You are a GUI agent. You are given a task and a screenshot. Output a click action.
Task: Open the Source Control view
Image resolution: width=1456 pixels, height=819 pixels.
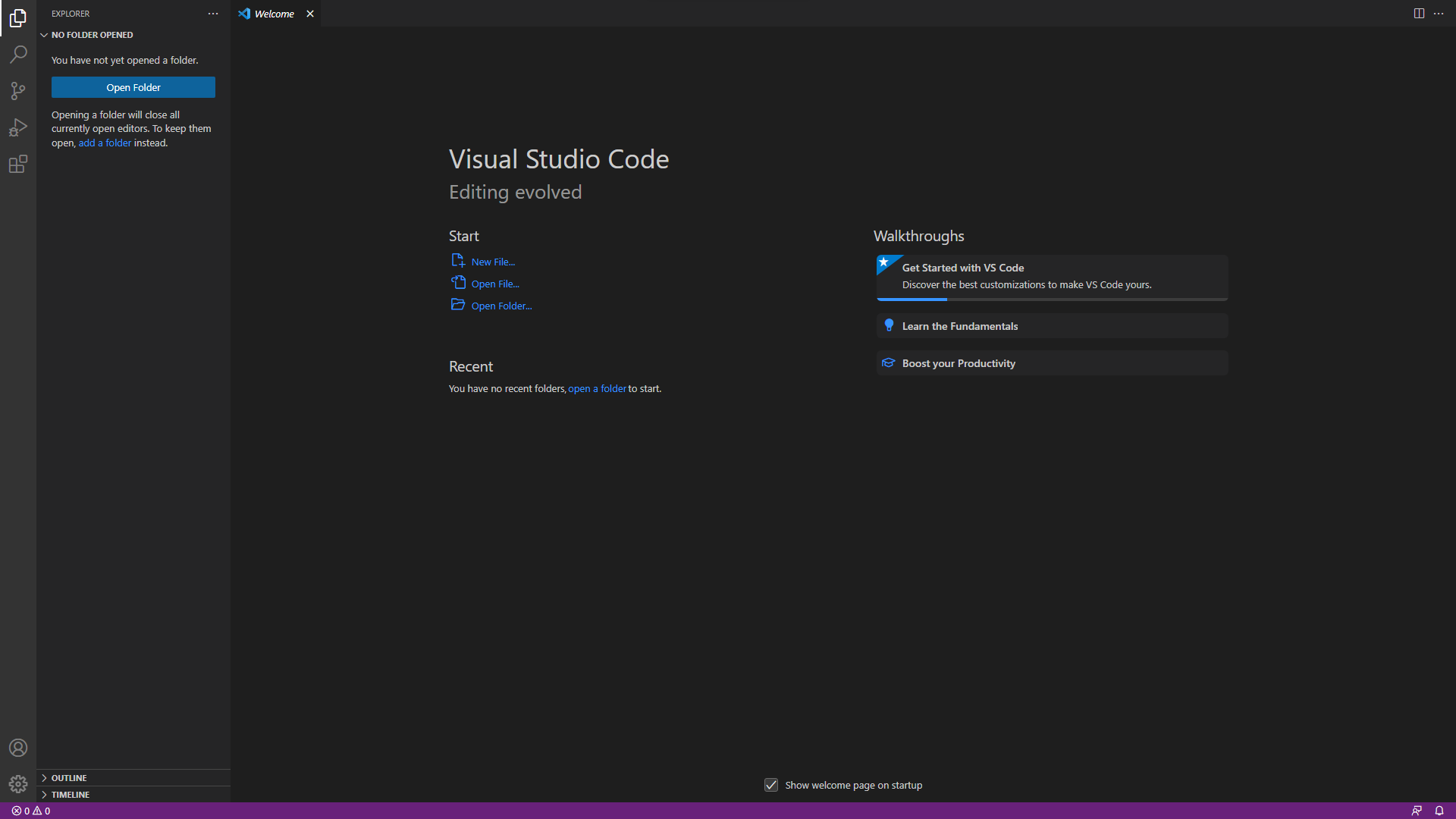pos(18,91)
